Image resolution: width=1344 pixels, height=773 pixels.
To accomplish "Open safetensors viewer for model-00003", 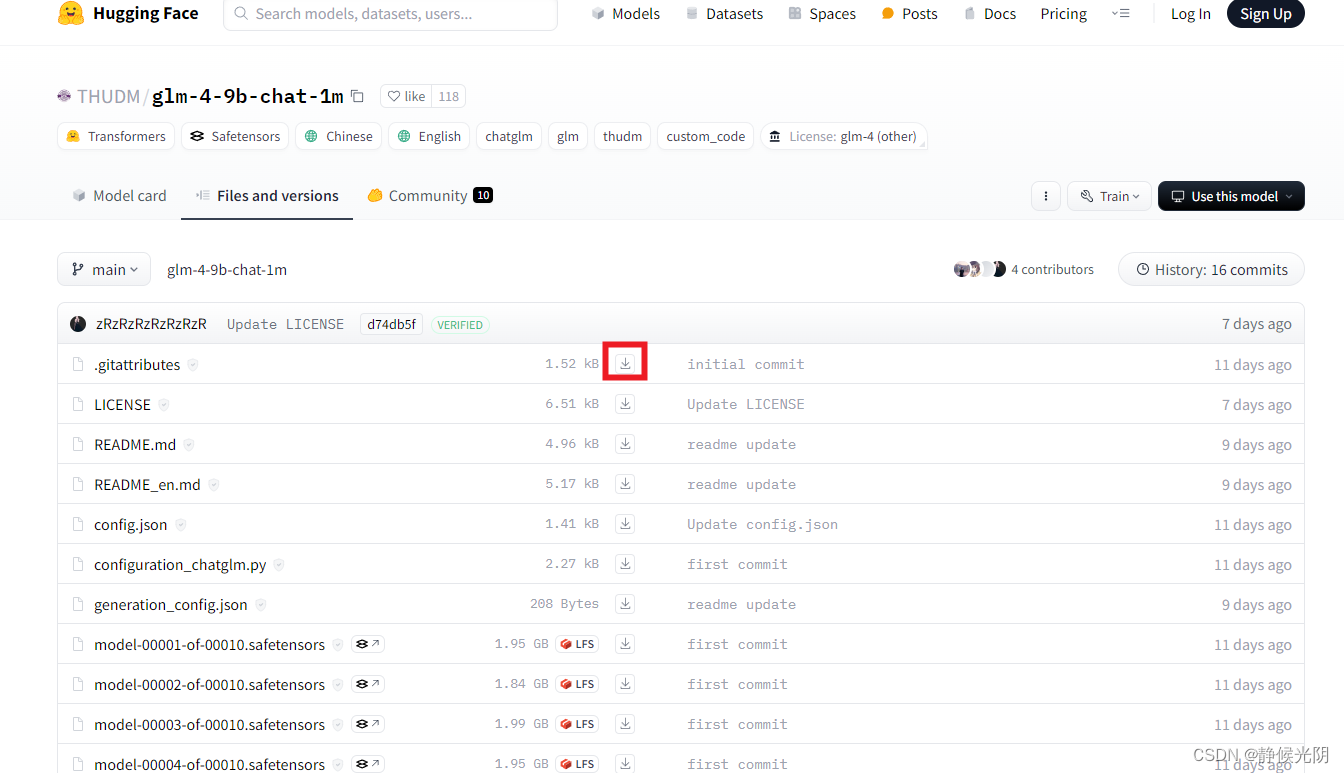I will pyautogui.click(x=368, y=724).
